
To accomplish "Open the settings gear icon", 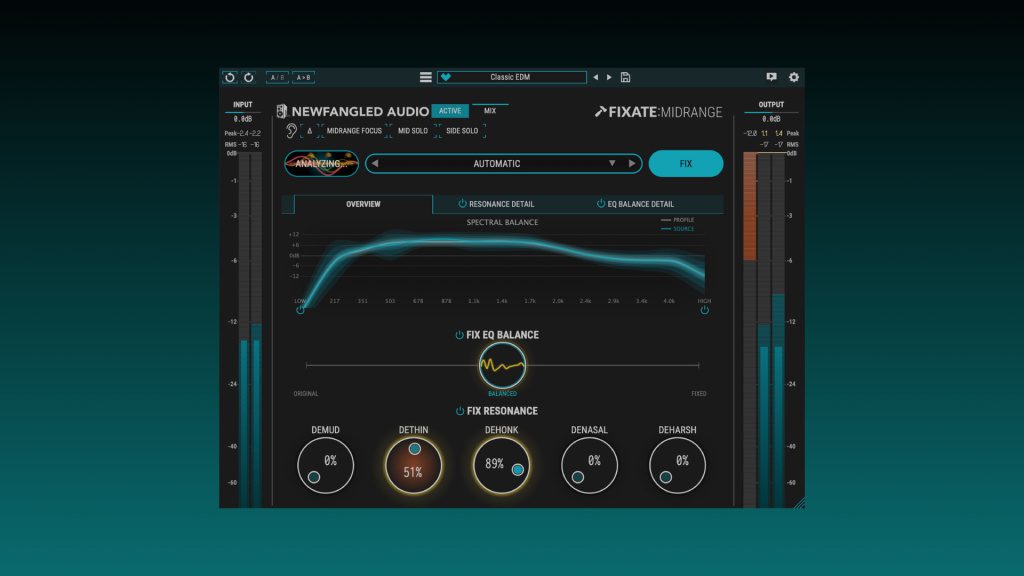I will coord(793,77).
